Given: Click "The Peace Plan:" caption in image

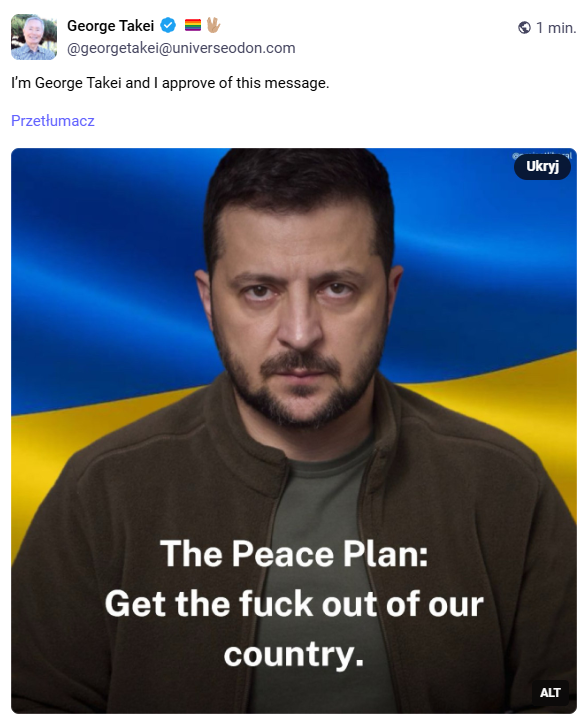Looking at the screenshot, I should coord(294,553).
